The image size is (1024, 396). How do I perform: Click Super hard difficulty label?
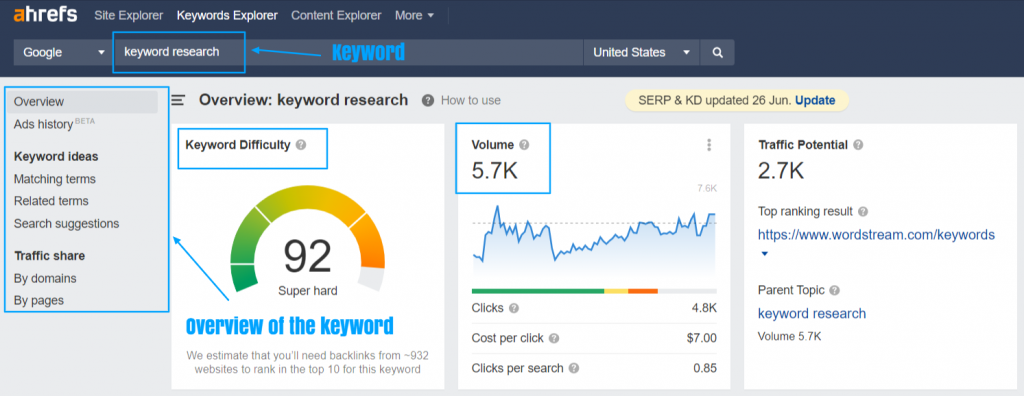click(x=308, y=291)
